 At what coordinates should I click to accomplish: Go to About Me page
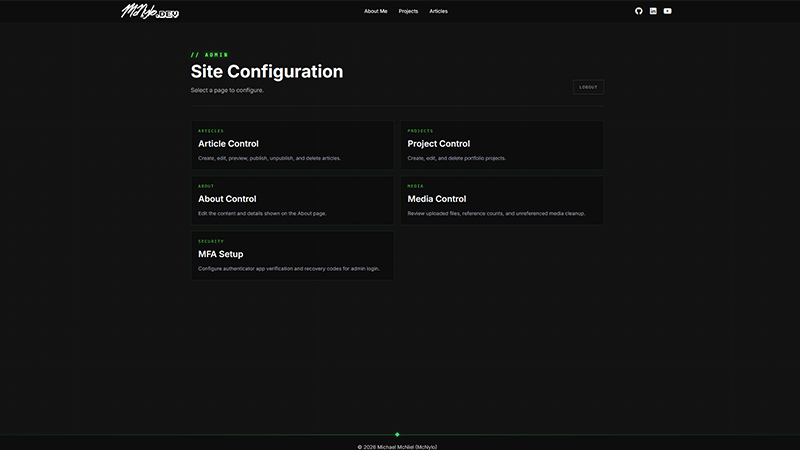(x=376, y=11)
